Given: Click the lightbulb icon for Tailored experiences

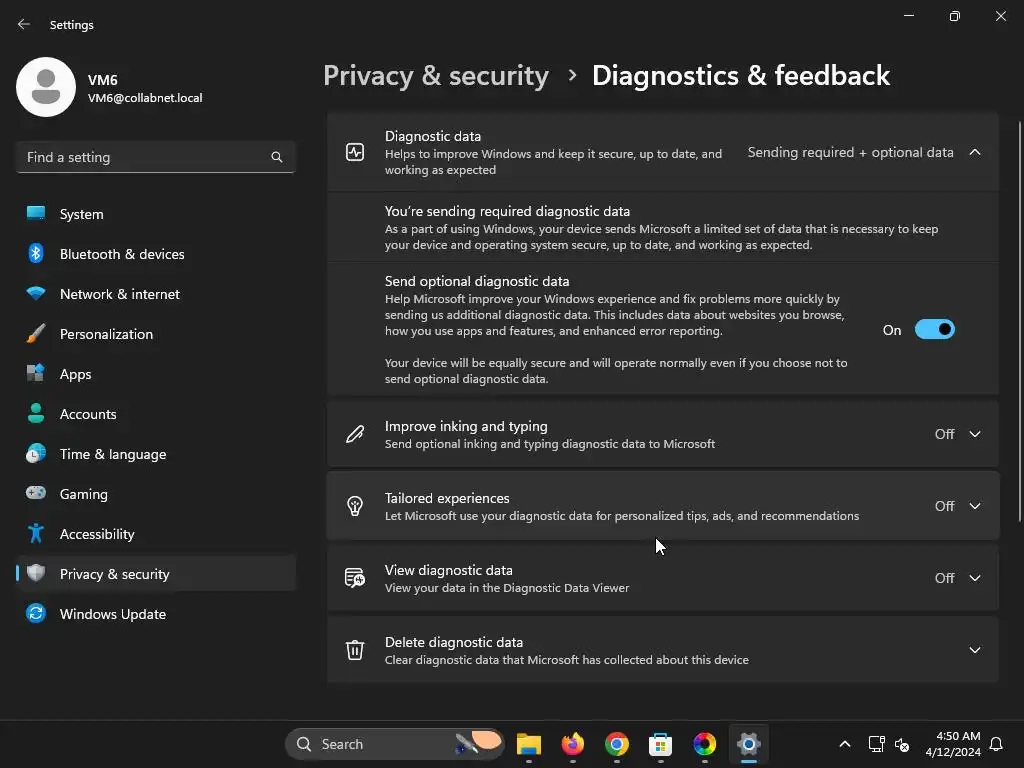Looking at the screenshot, I should tap(355, 506).
